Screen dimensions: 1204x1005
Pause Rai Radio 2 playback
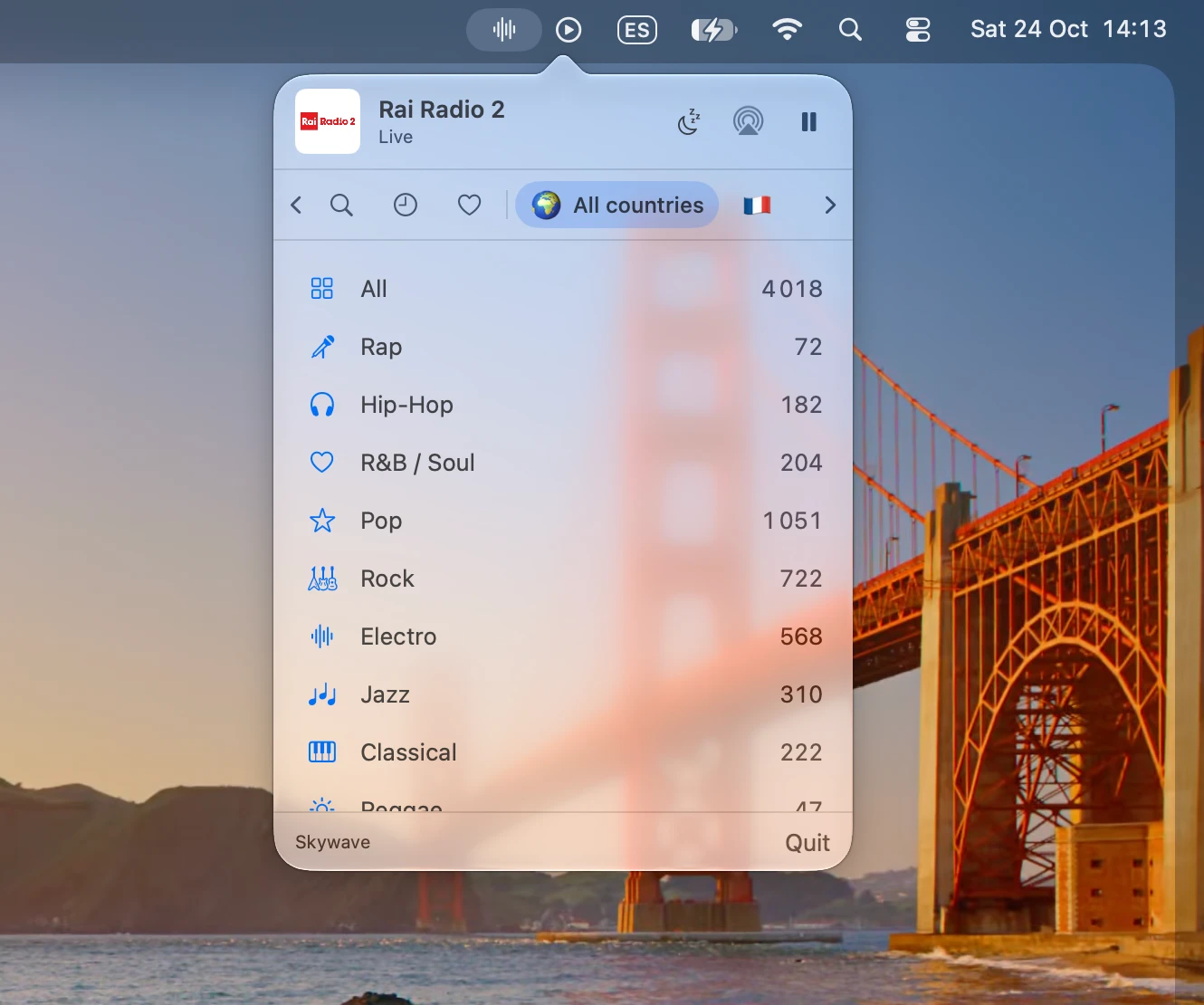[809, 121]
